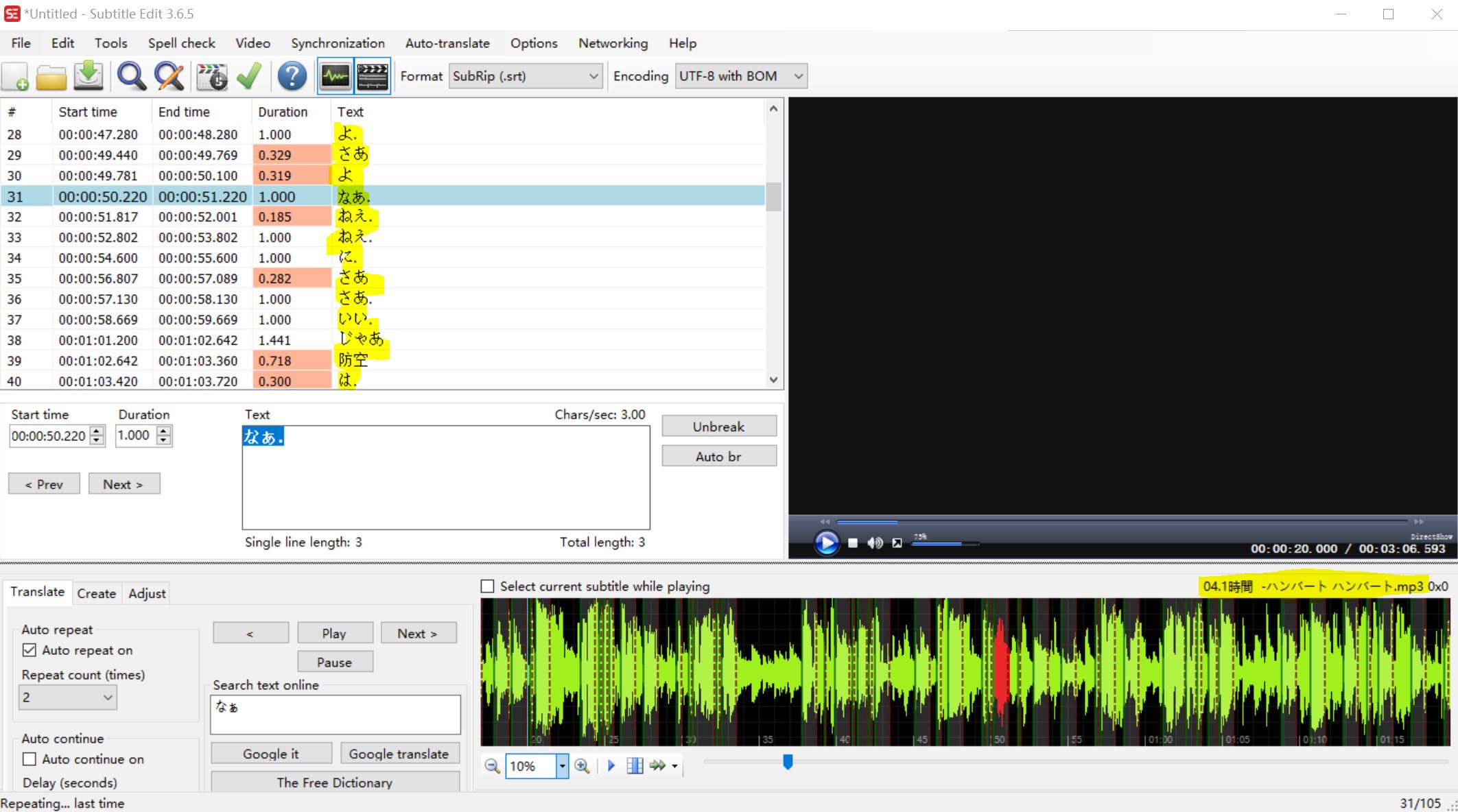Select subtitle line 35 in the list
Image resolution: width=1458 pixels, height=812 pixels.
(274, 278)
